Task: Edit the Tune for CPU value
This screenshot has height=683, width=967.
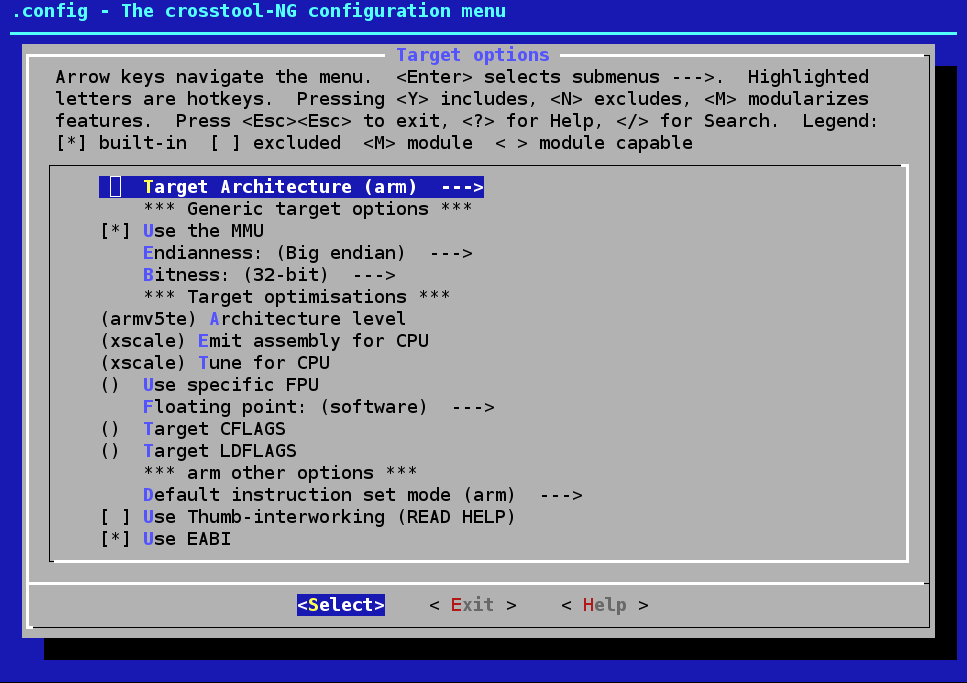Action: [215, 363]
